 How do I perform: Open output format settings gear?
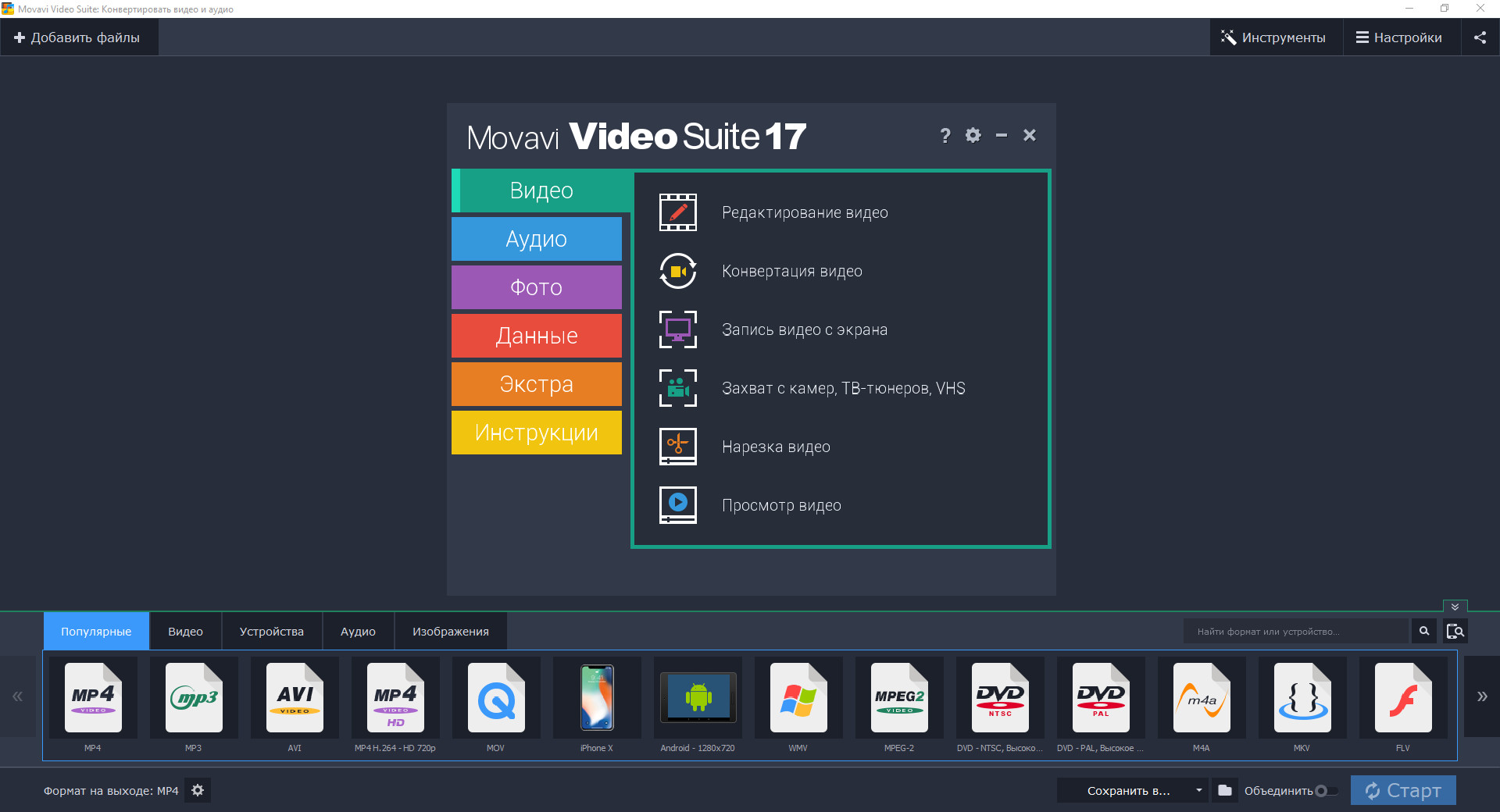tap(198, 790)
